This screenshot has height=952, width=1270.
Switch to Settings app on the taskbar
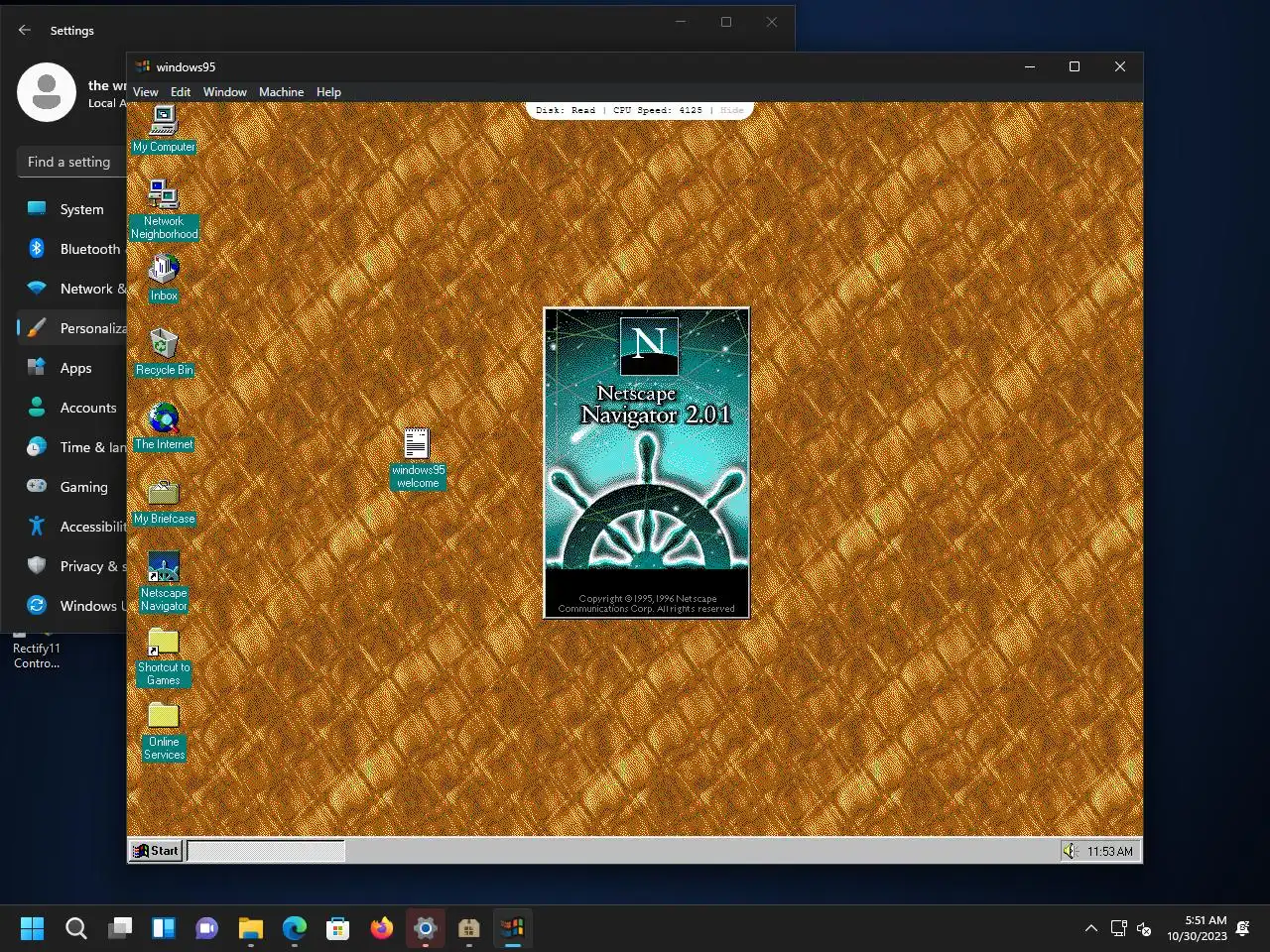[426, 928]
